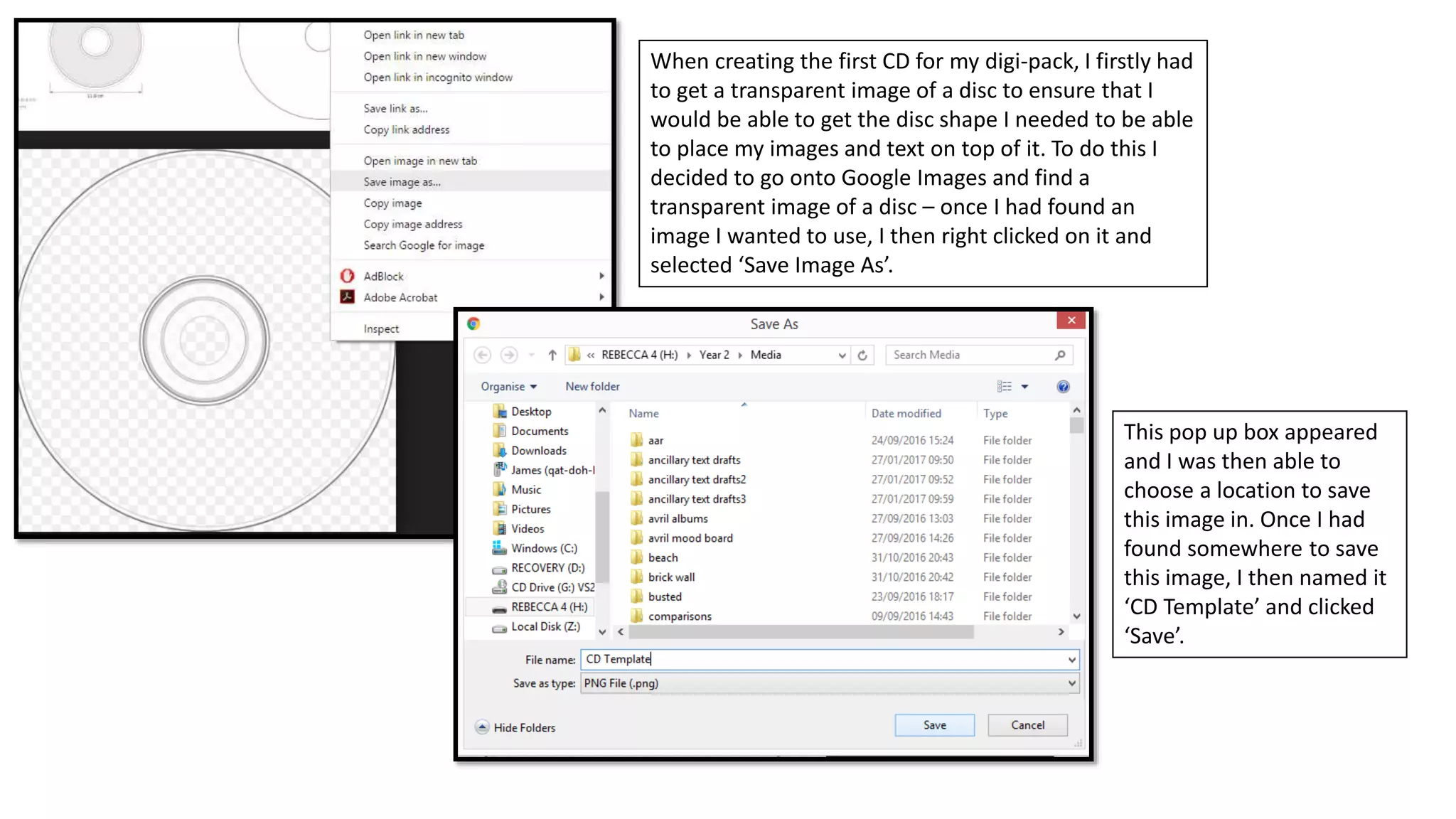Click the Back navigation arrow icon
Viewport: 1456px width, 819px height.
[x=482, y=355]
